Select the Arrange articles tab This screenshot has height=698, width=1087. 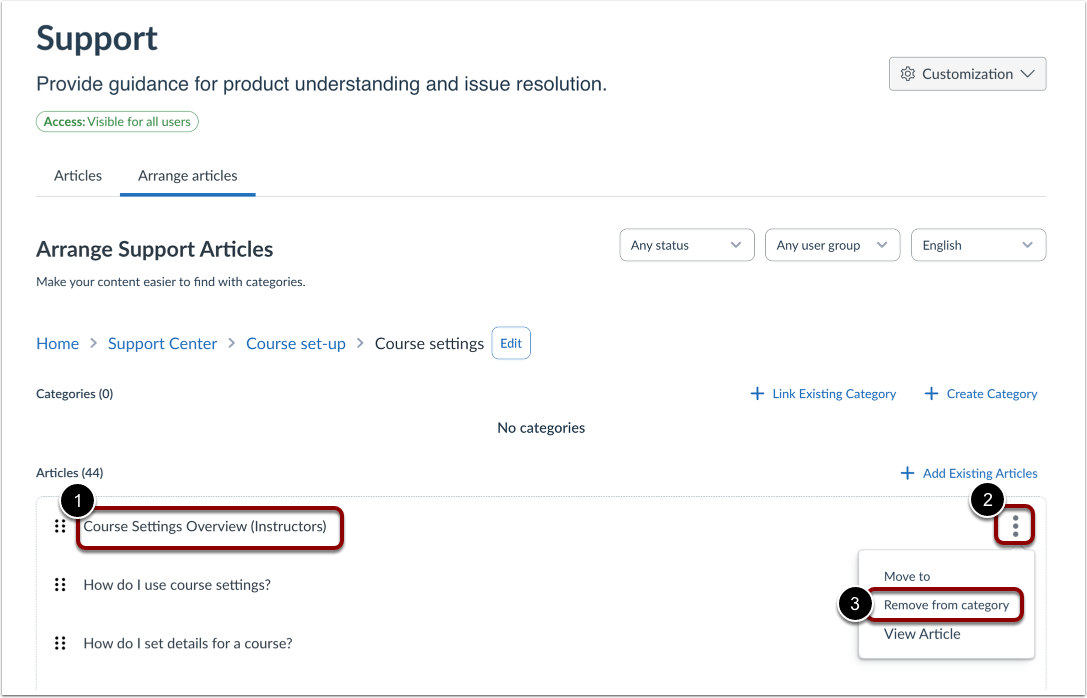[x=187, y=175]
